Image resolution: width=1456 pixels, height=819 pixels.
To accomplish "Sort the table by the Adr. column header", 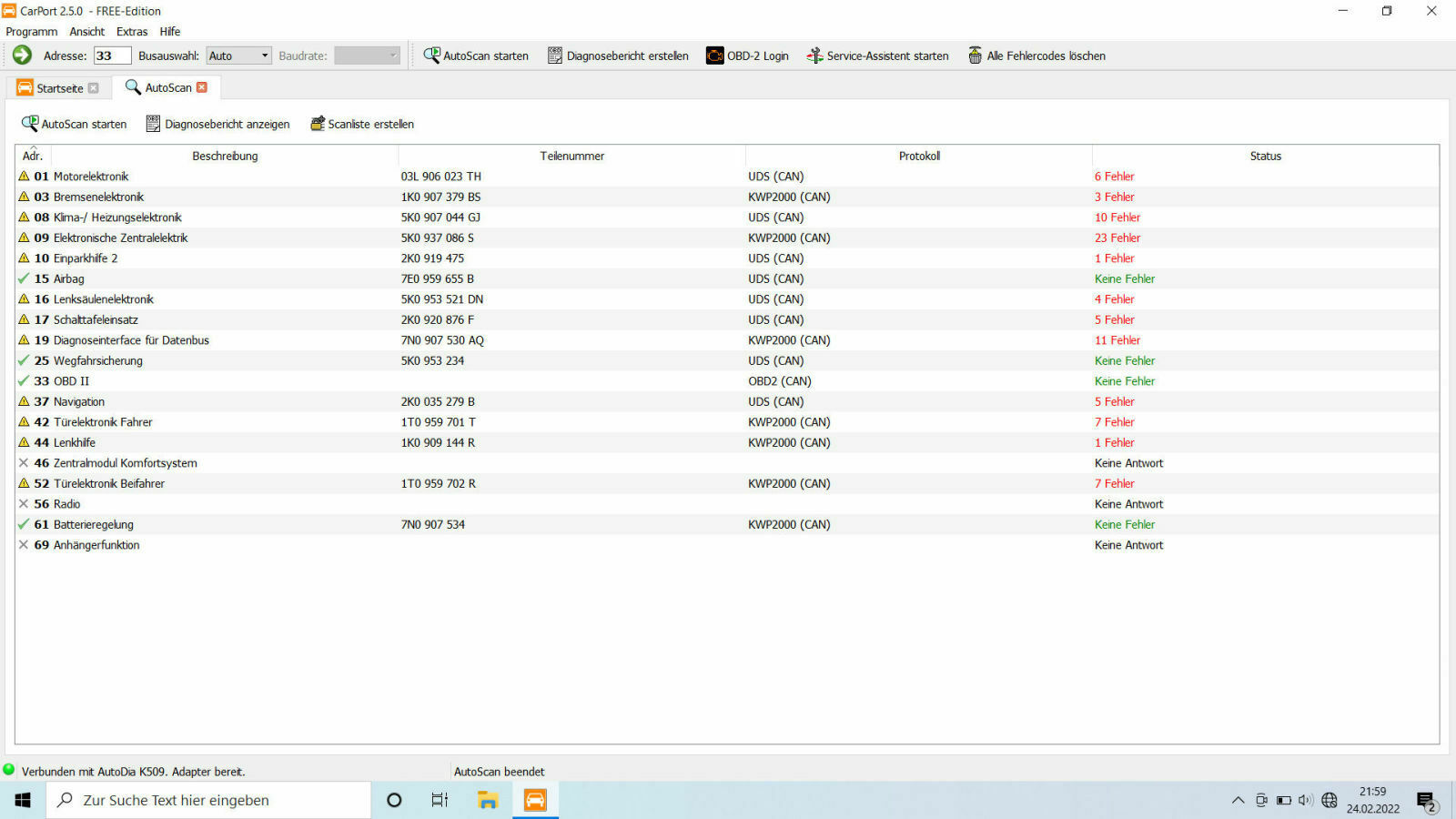I will 33,156.
